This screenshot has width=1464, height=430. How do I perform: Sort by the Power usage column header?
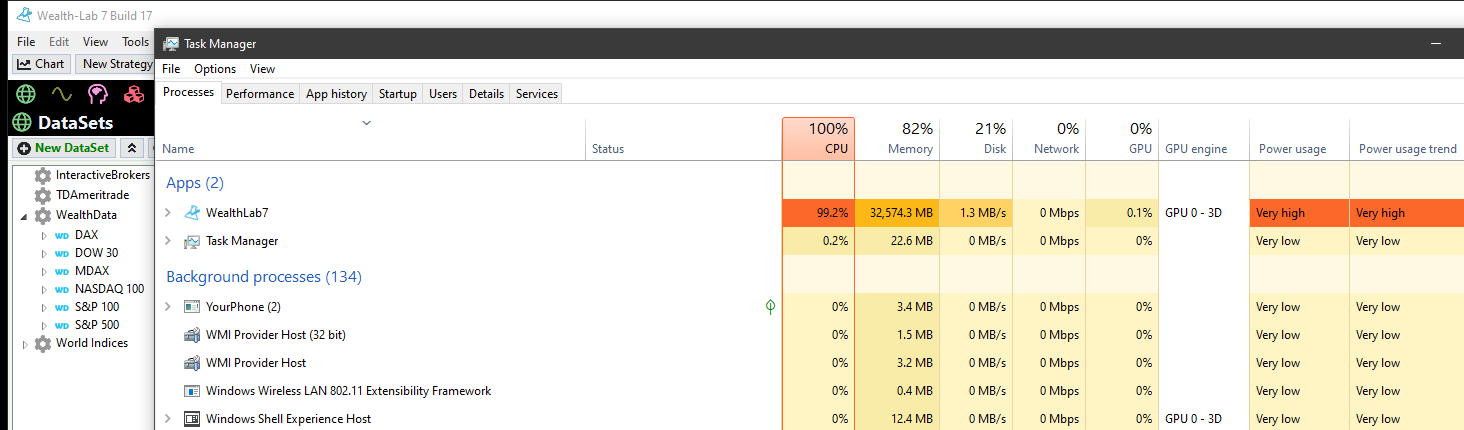[x=1299, y=139]
